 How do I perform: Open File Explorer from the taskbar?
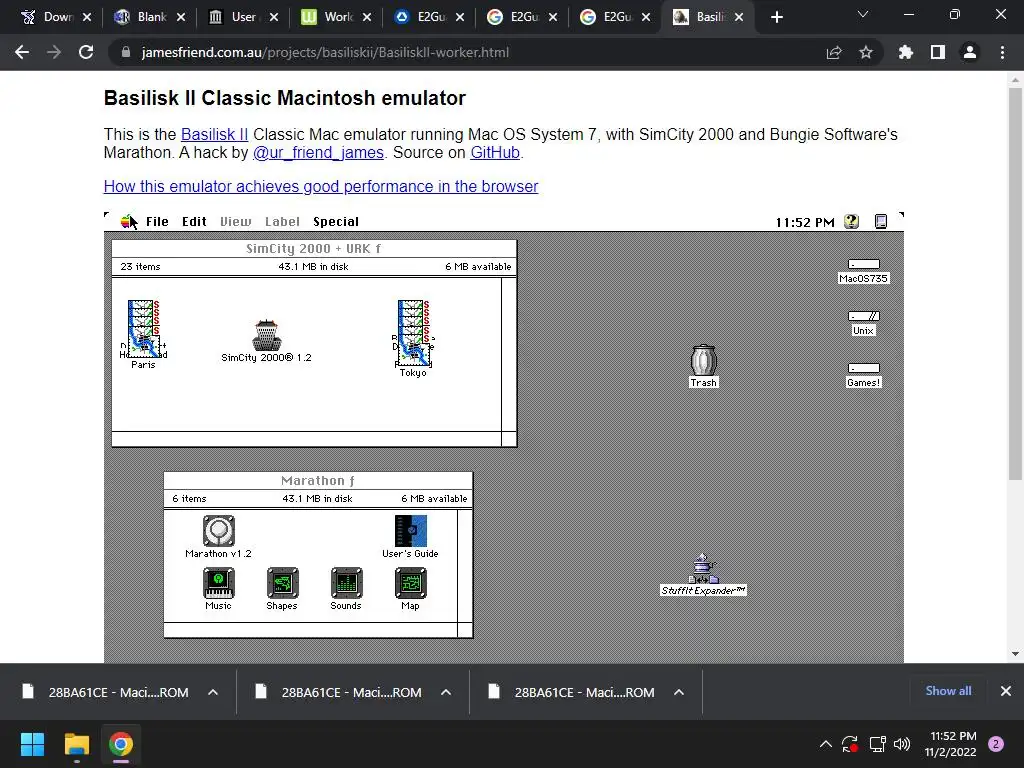tap(76, 744)
